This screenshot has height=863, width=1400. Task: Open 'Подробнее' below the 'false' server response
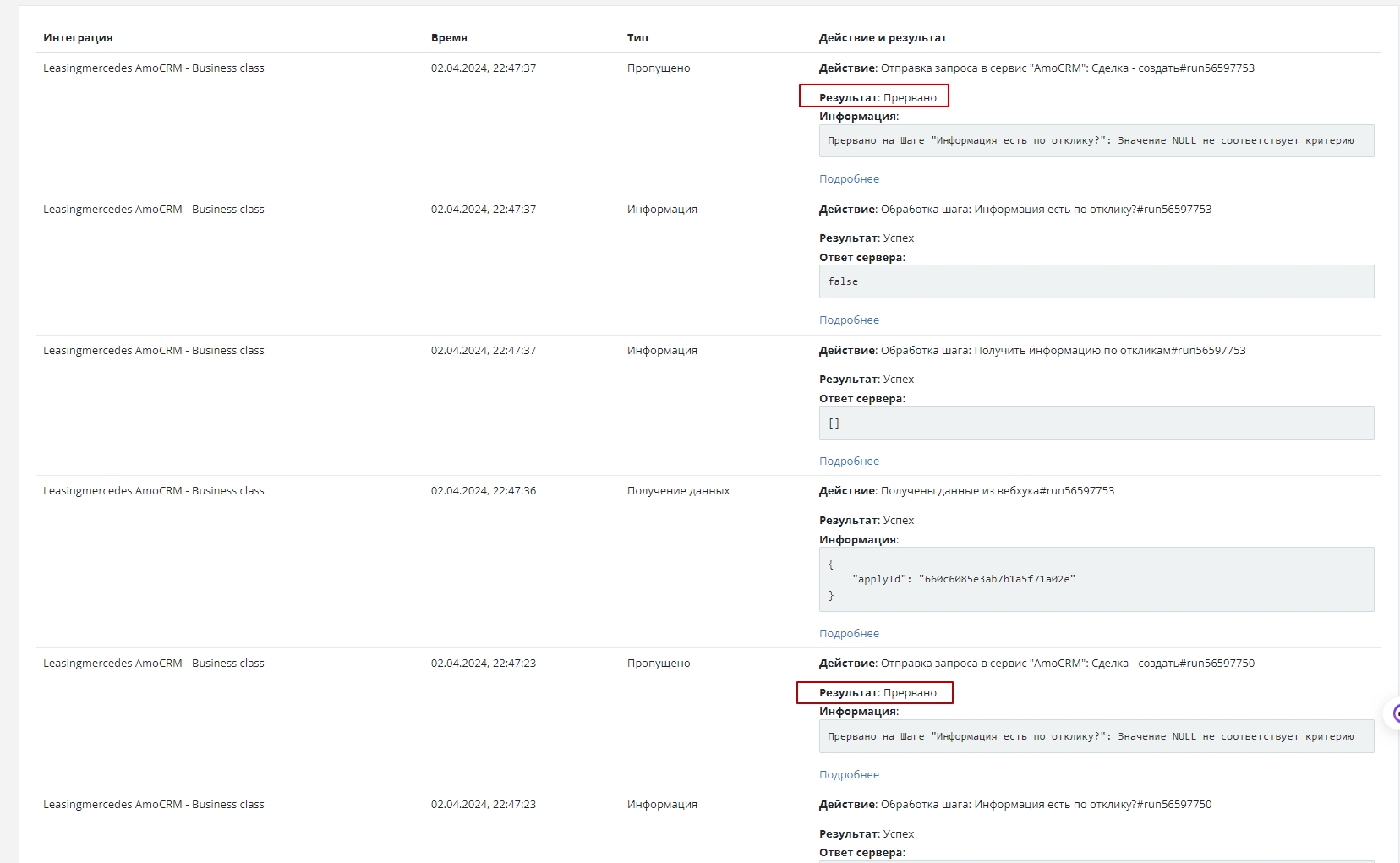coord(849,320)
